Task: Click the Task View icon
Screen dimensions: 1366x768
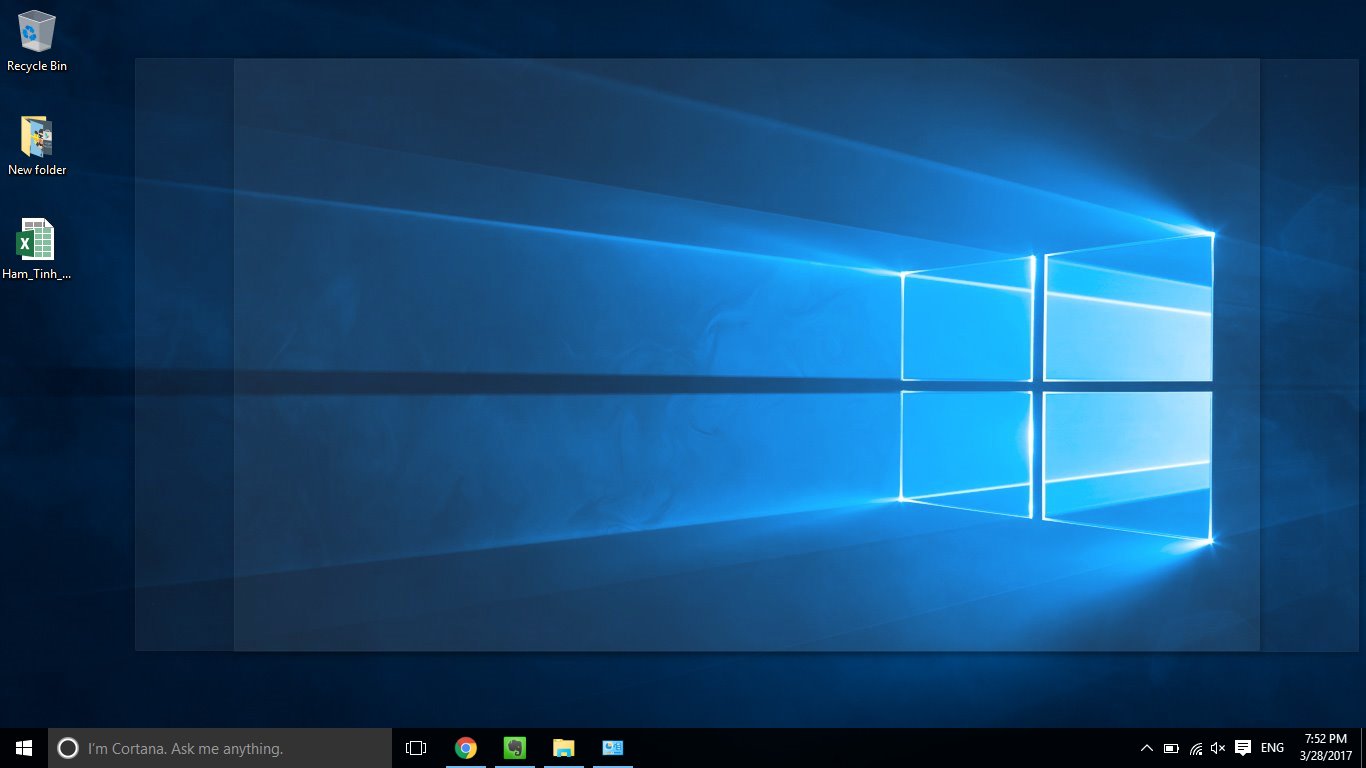Action: pyautogui.click(x=414, y=747)
